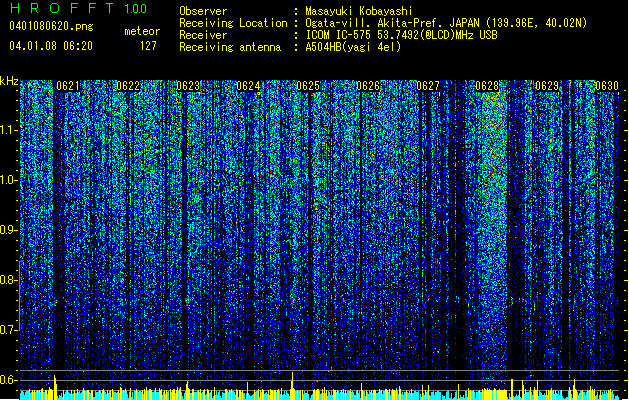Click the observer name Masayuki Kobayashi

click(359, 11)
